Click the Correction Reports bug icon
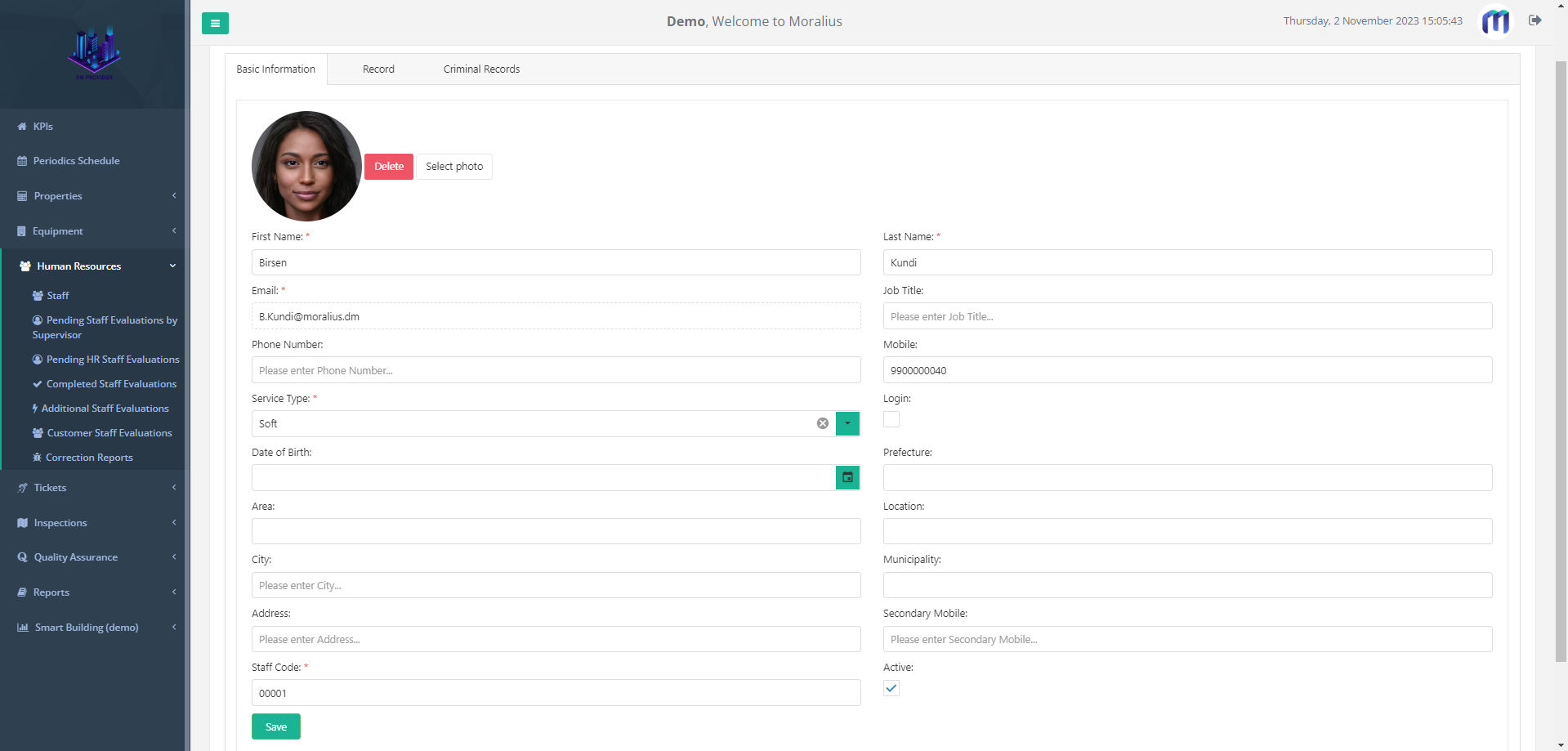Viewport: 1568px width, 751px height. coord(37,458)
